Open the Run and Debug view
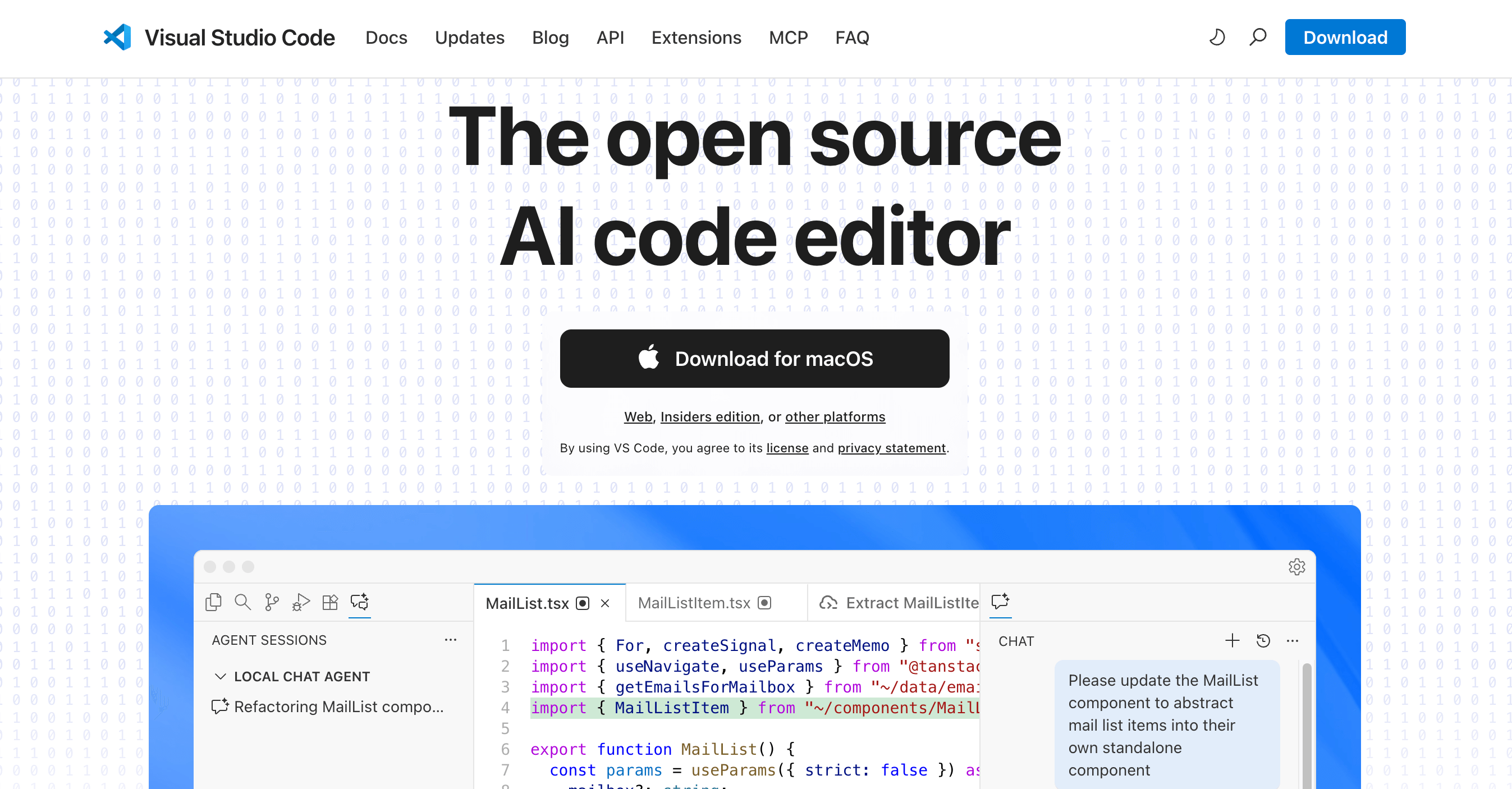Image resolution: width=1512 pixels, height=789 pixels. coord(300,602)
